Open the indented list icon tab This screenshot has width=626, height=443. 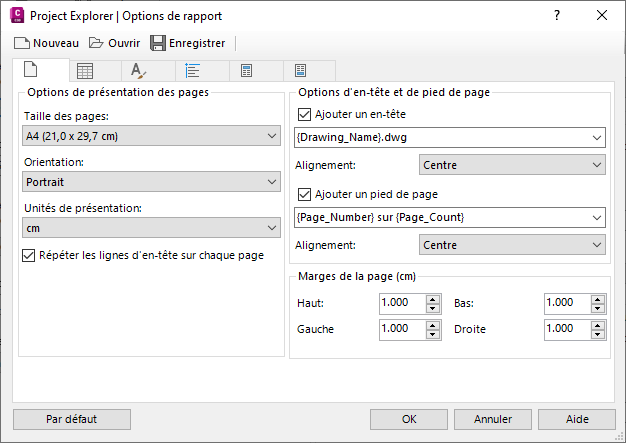click(193, 71)
